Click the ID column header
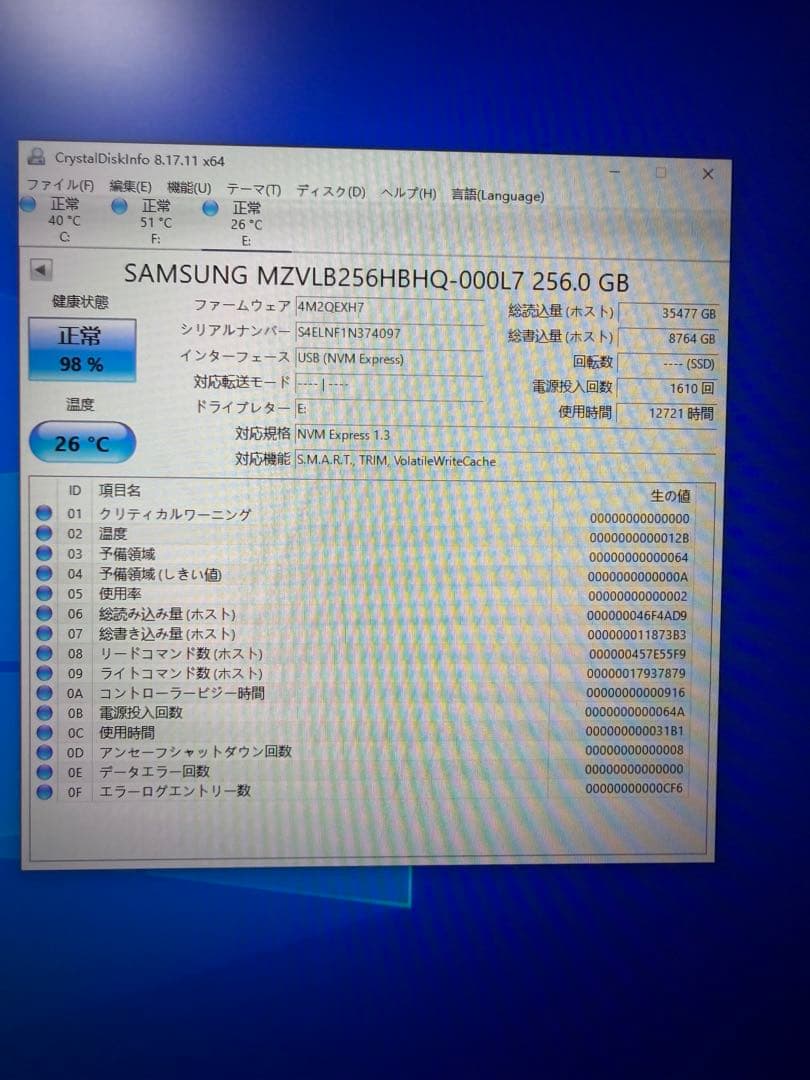The width and height of the screenshot is (810, 1080). coord(74,490)
